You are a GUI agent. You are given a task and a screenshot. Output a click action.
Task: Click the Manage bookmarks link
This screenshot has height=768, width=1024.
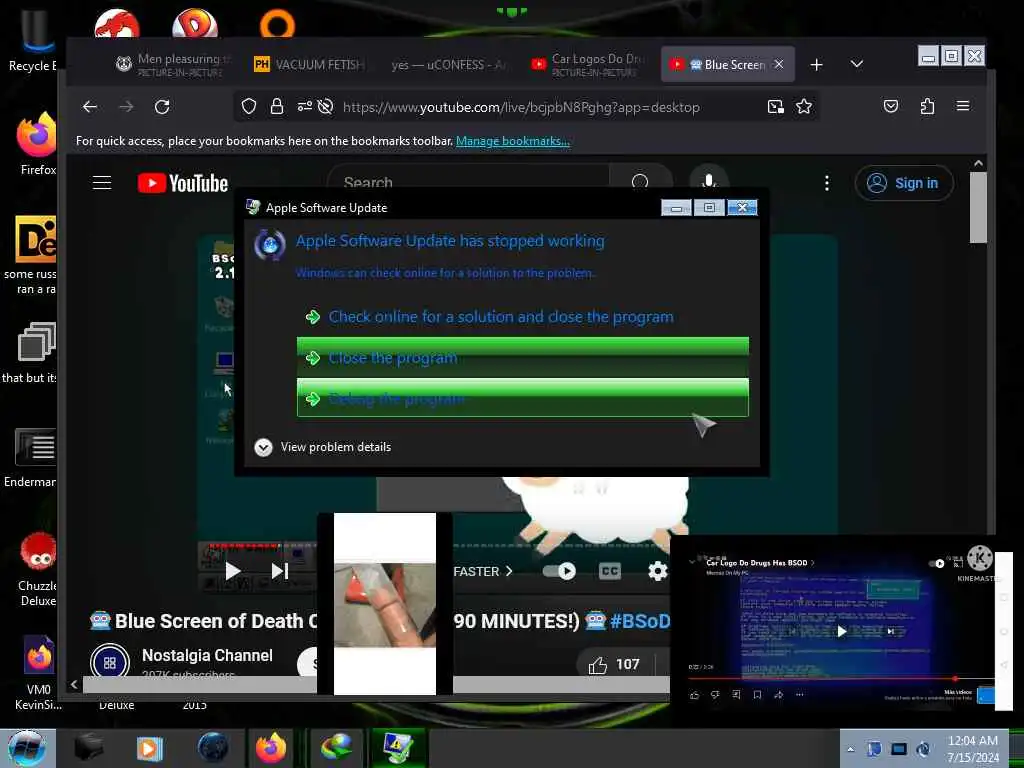[x=513, y=141]
